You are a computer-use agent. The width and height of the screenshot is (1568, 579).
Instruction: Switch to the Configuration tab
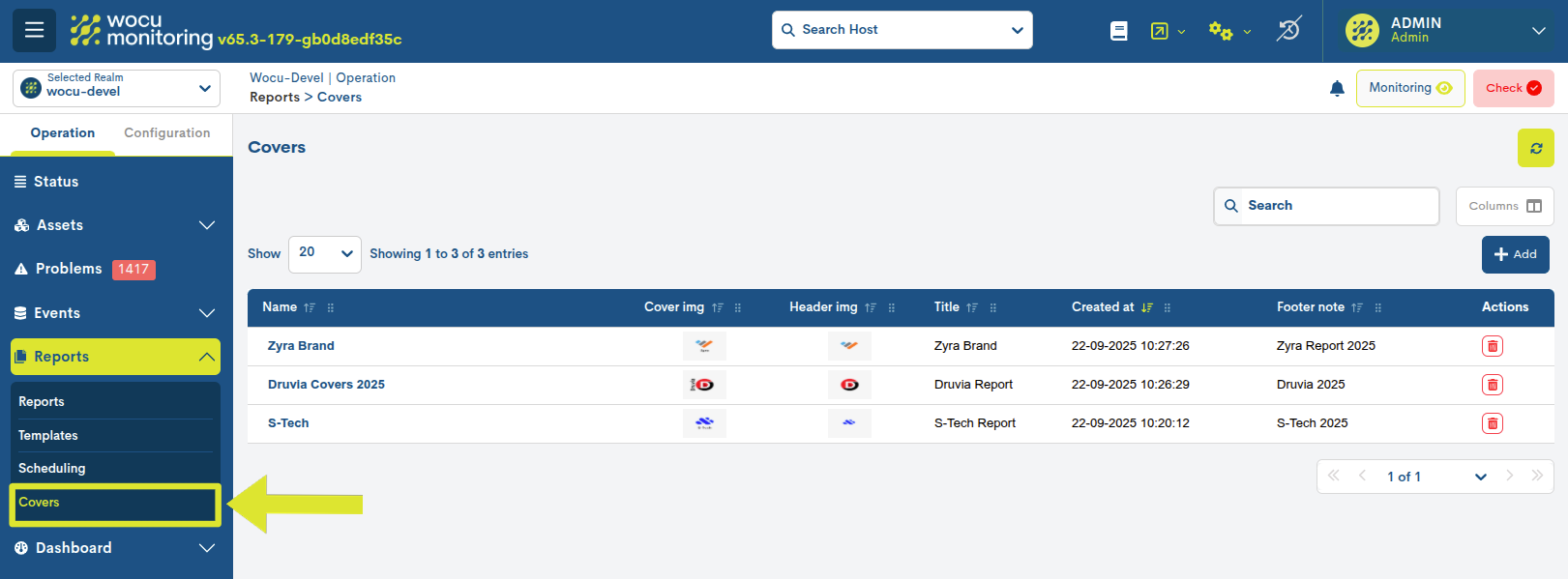click(x=166, y=133)
